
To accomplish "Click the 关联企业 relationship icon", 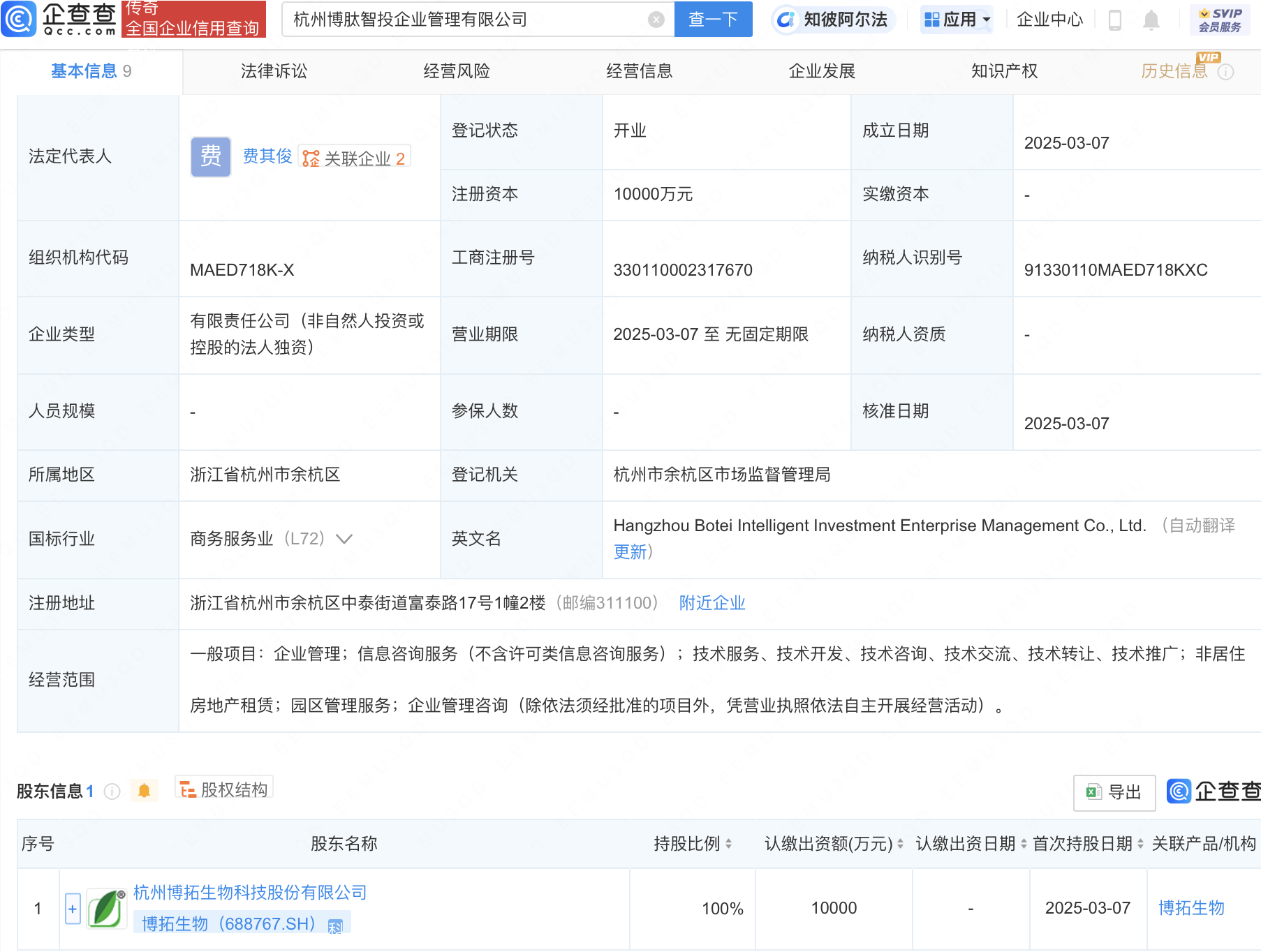I will click(311, 158).
